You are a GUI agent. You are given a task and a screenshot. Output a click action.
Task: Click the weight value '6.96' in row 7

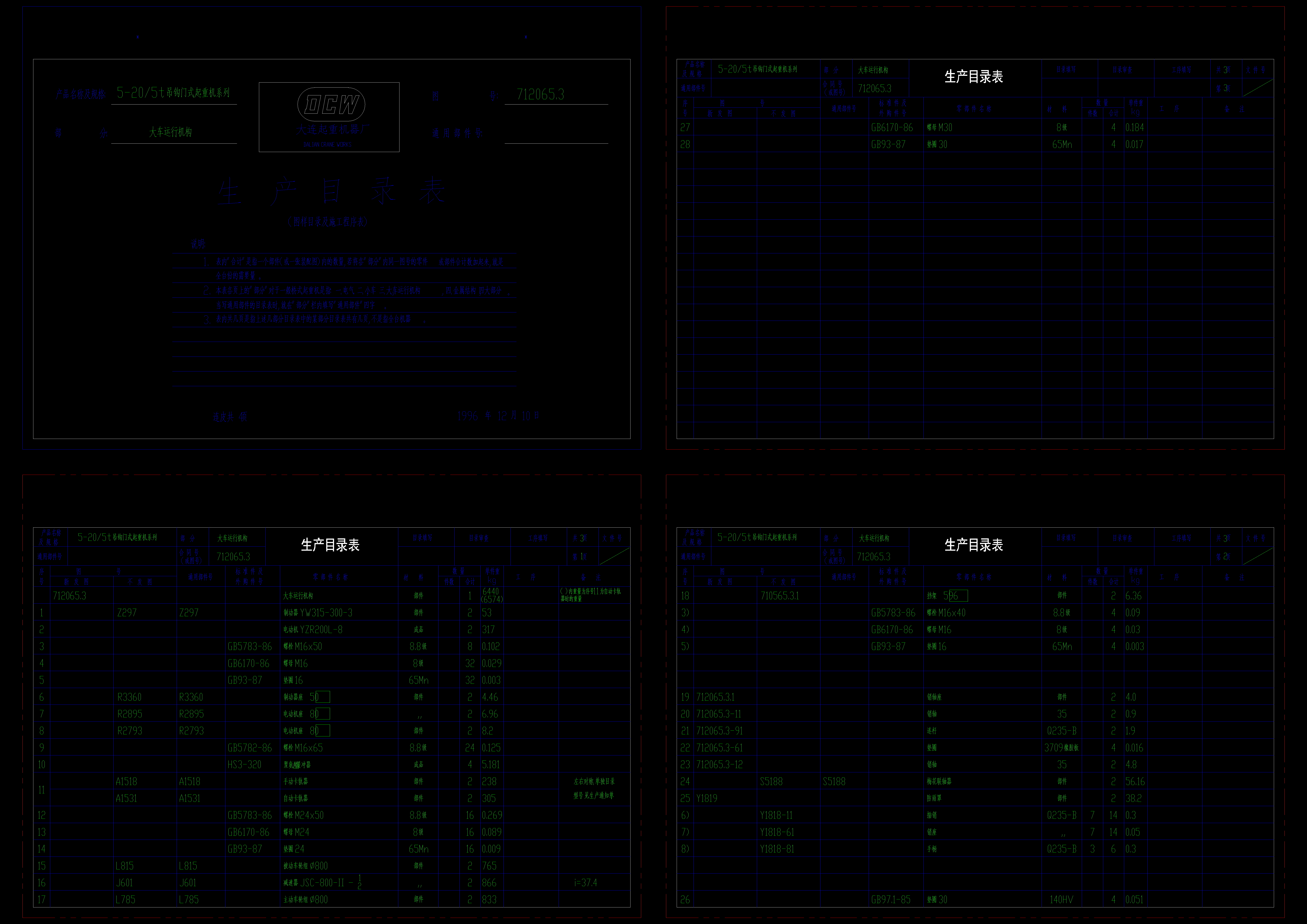[490, 714]
